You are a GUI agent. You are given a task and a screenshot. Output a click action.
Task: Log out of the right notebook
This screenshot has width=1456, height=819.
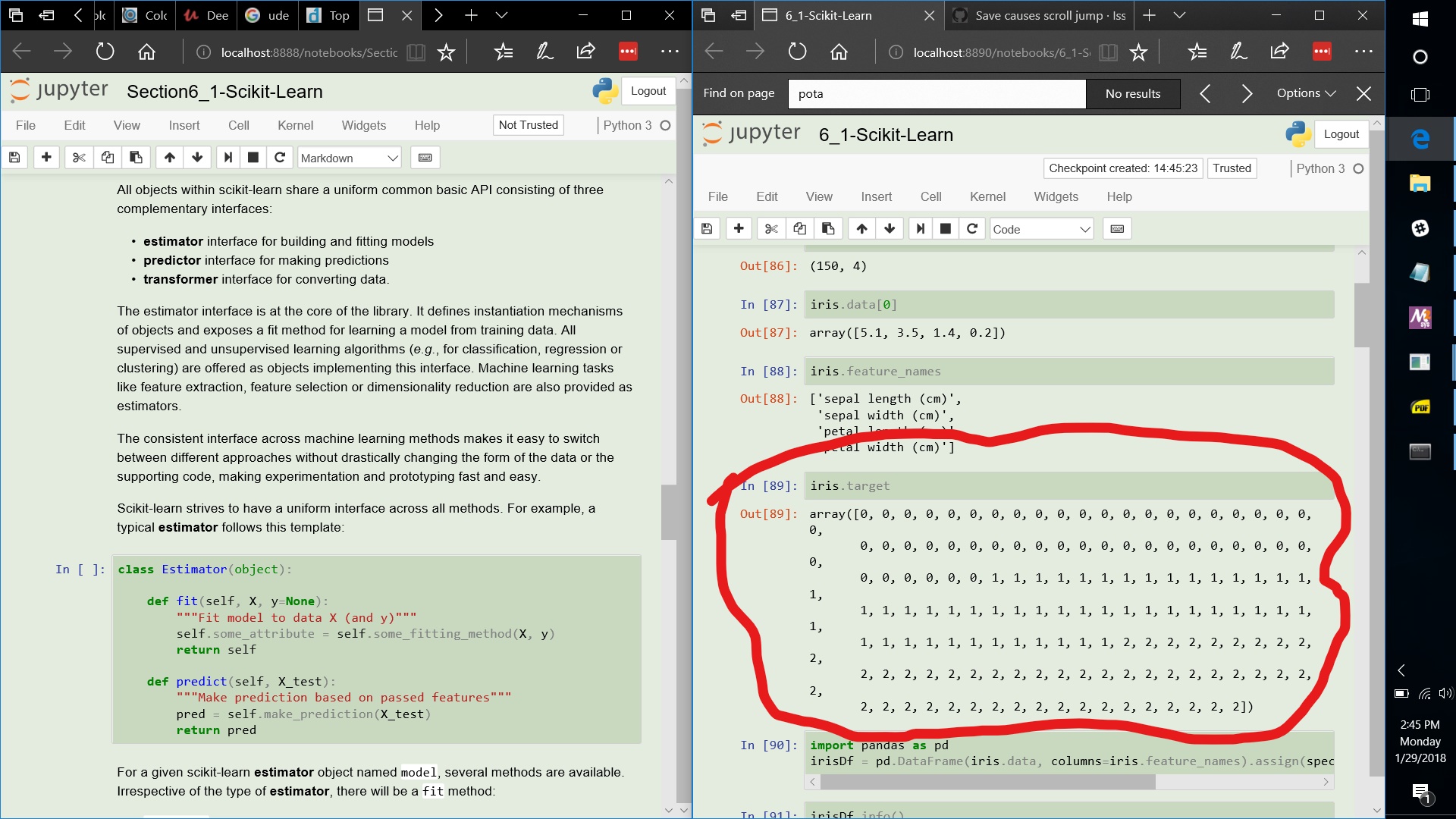1341,133
